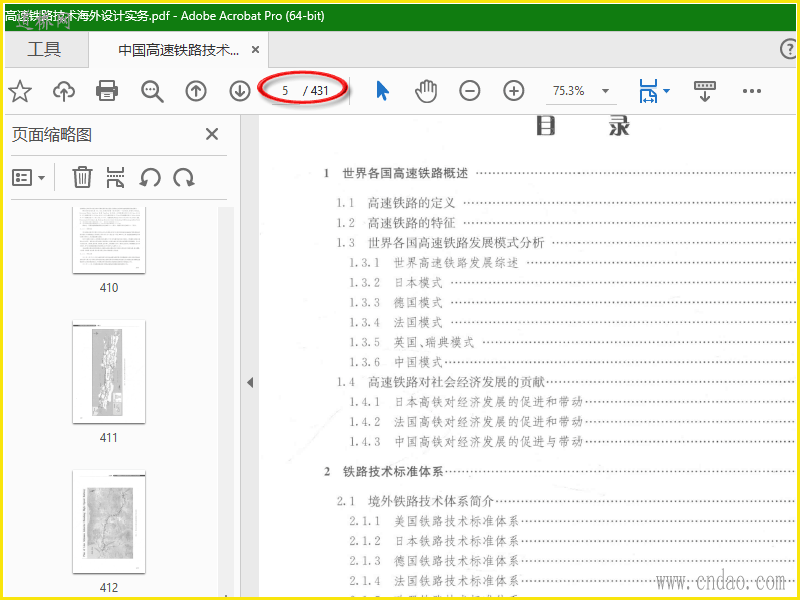Close the 页面缩略图 panel
Screen dimensions: 800x600
tap(212, 134)
